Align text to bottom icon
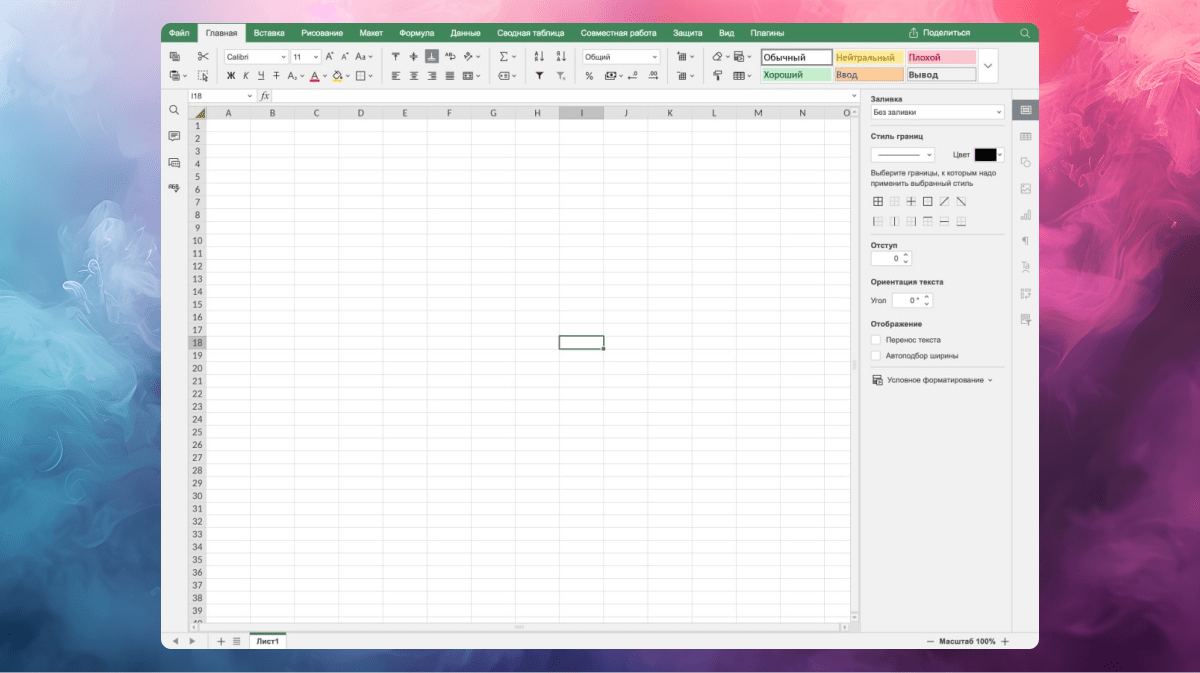 pos(432,57)
